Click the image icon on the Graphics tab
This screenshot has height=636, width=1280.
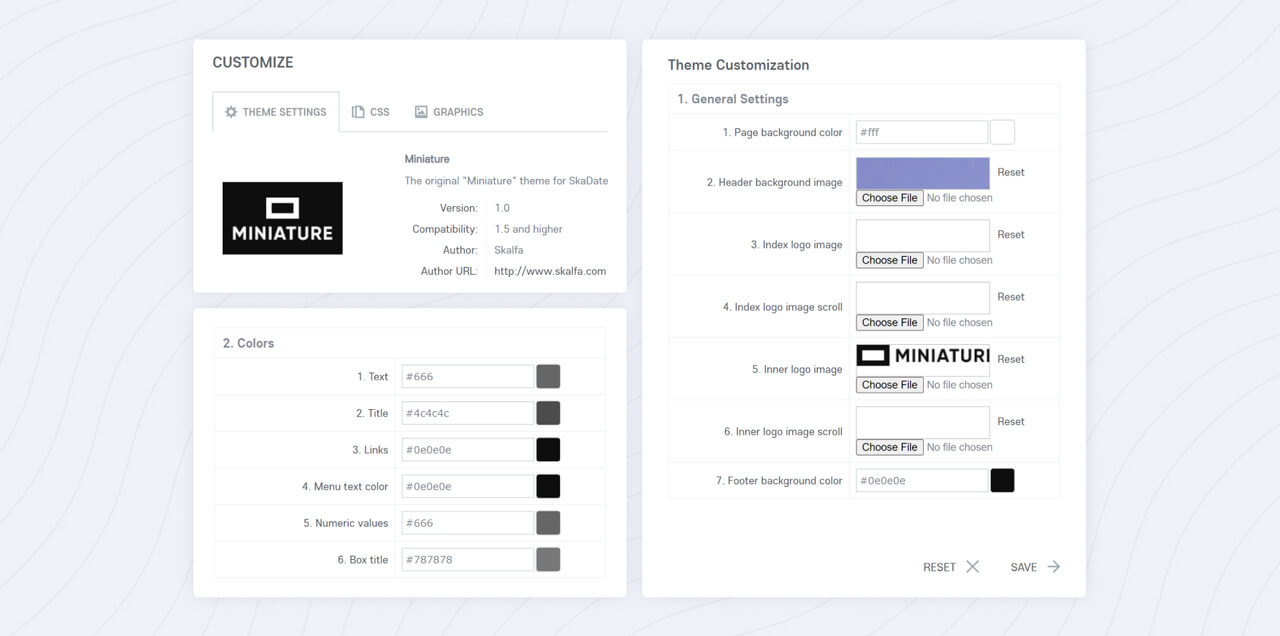(420, 112)
